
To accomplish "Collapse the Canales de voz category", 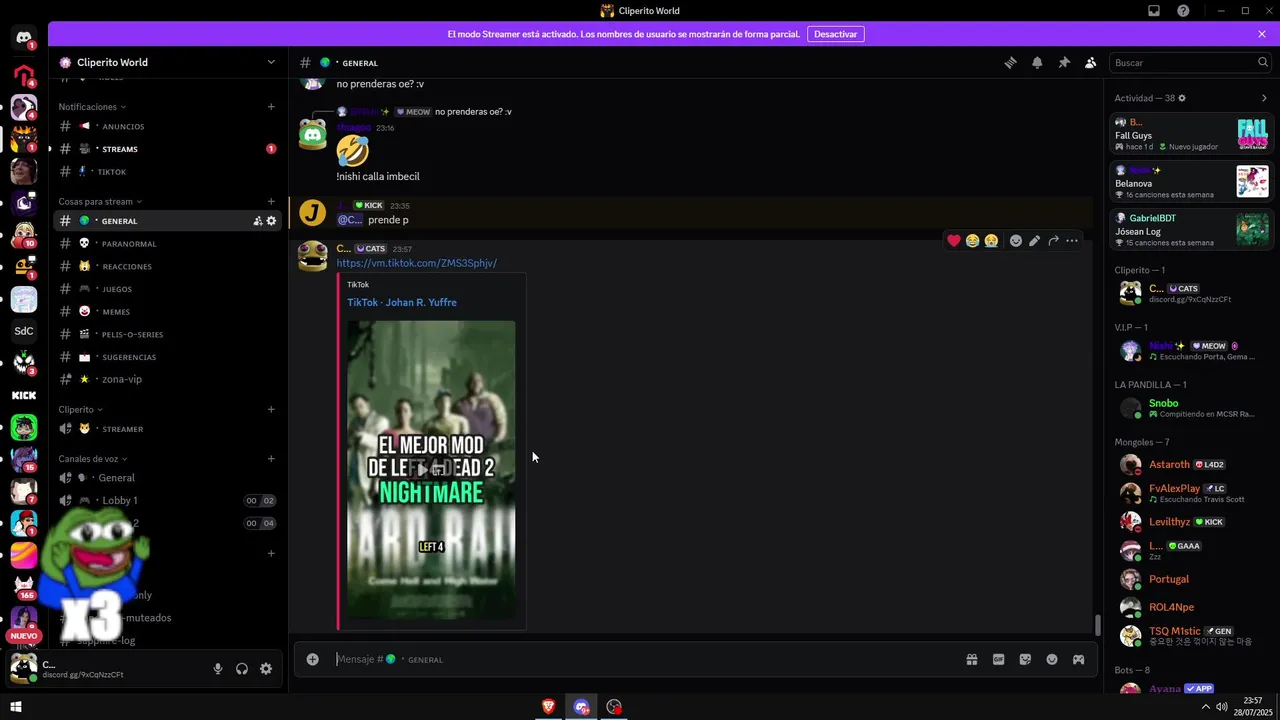I will pos(93,458).
